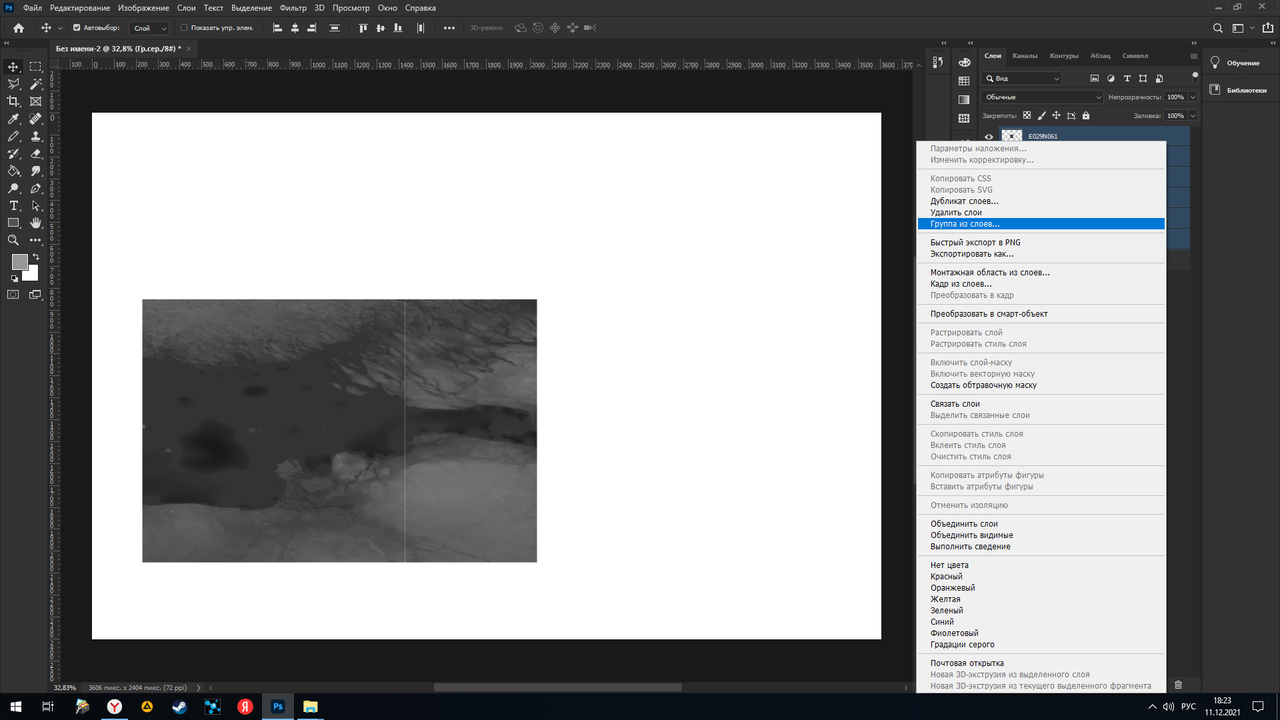This screenshot has width=1280, height=720.
Task: Select the Crop tool in the toolbox
Action: [x=14, y=101]
